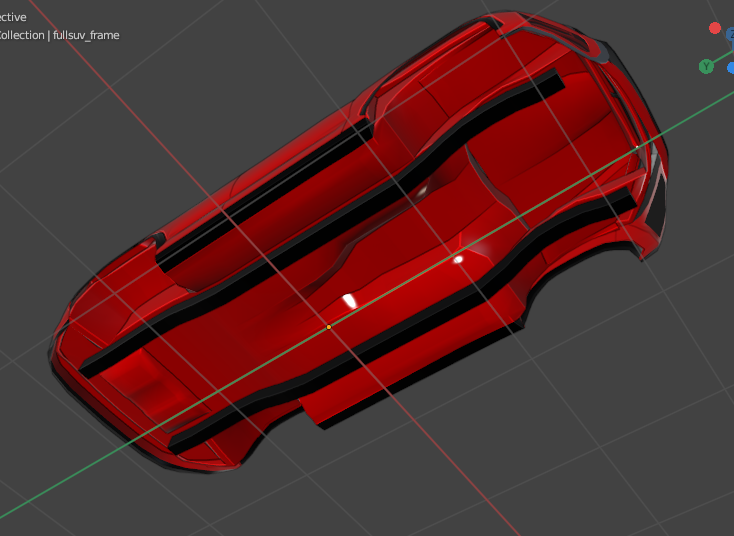Click the orange object origin point
This screenshot has height=536, width=734.
tap(329, 327)
